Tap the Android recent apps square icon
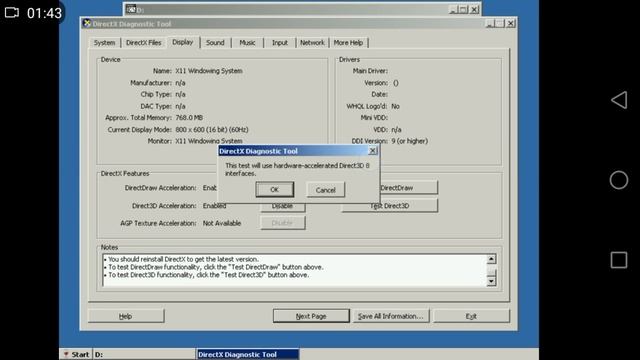The width and height of the screenshot is (640, 360). tap(619, 260)
